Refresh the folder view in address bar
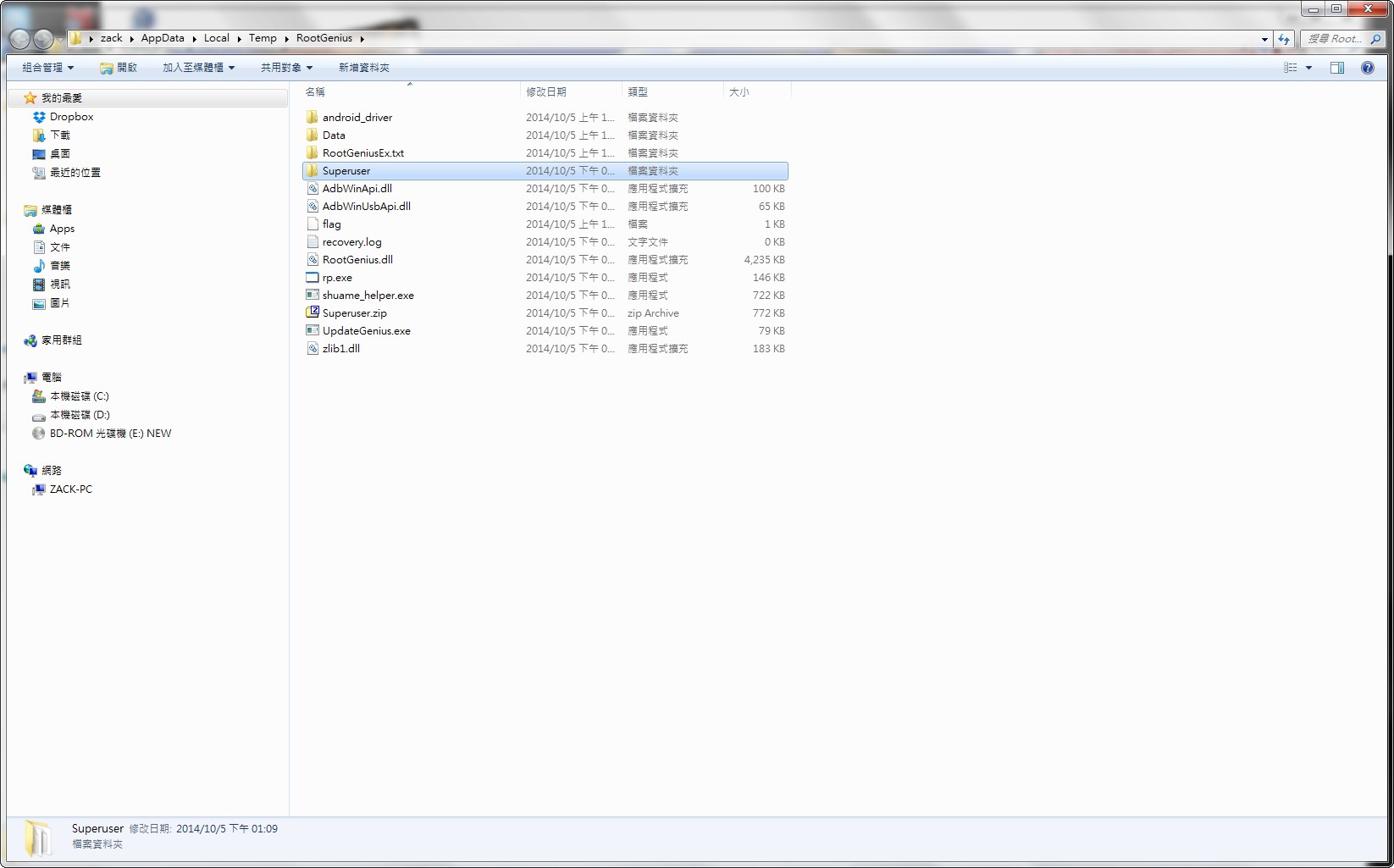Screen dimensions: 1394x868 [x=1284, y=39]
